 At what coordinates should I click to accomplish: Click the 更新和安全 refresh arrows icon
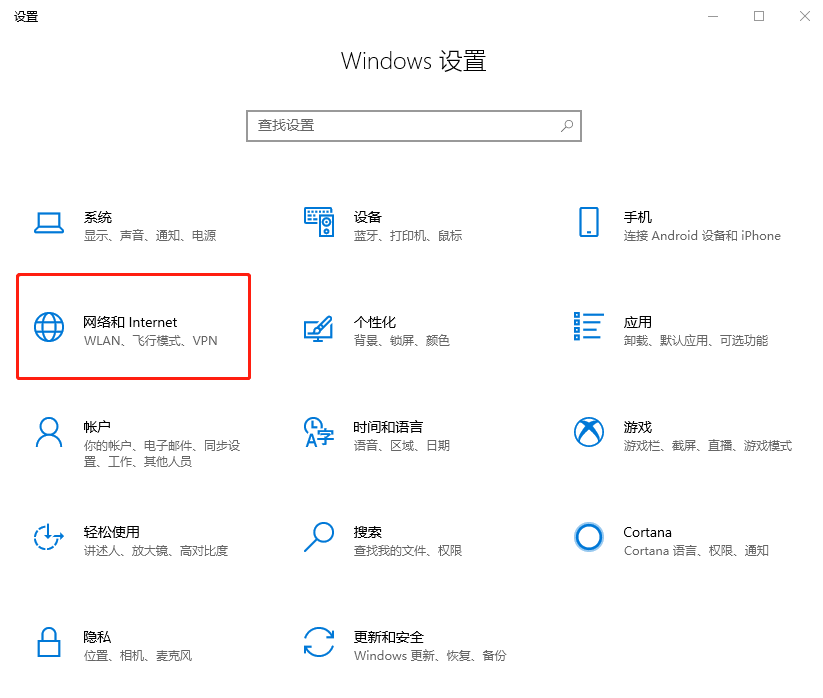pos(319,642)
